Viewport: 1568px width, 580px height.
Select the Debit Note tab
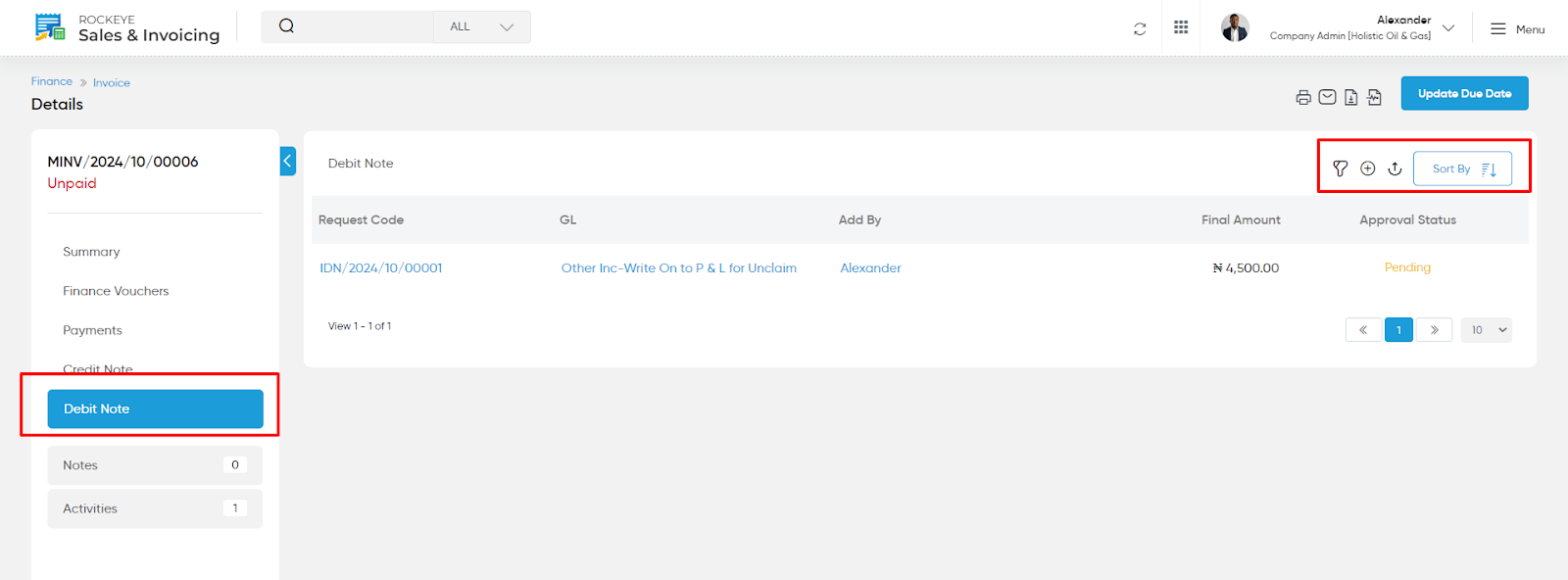(x=155, y=409)
